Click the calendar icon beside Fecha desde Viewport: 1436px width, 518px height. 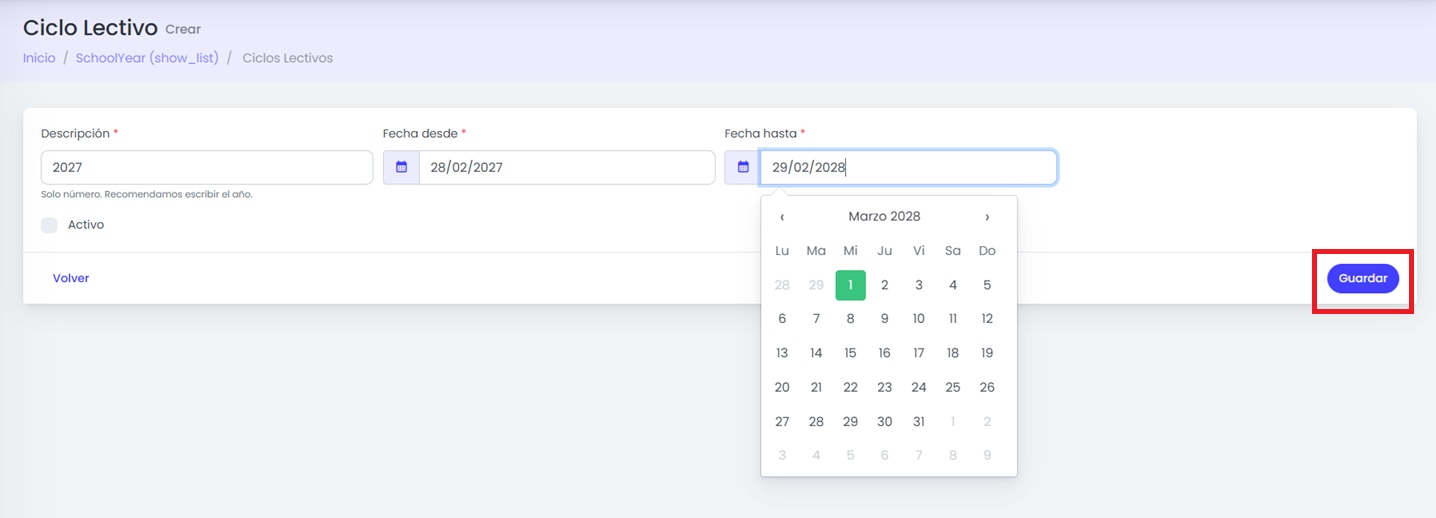pos(401,167)
